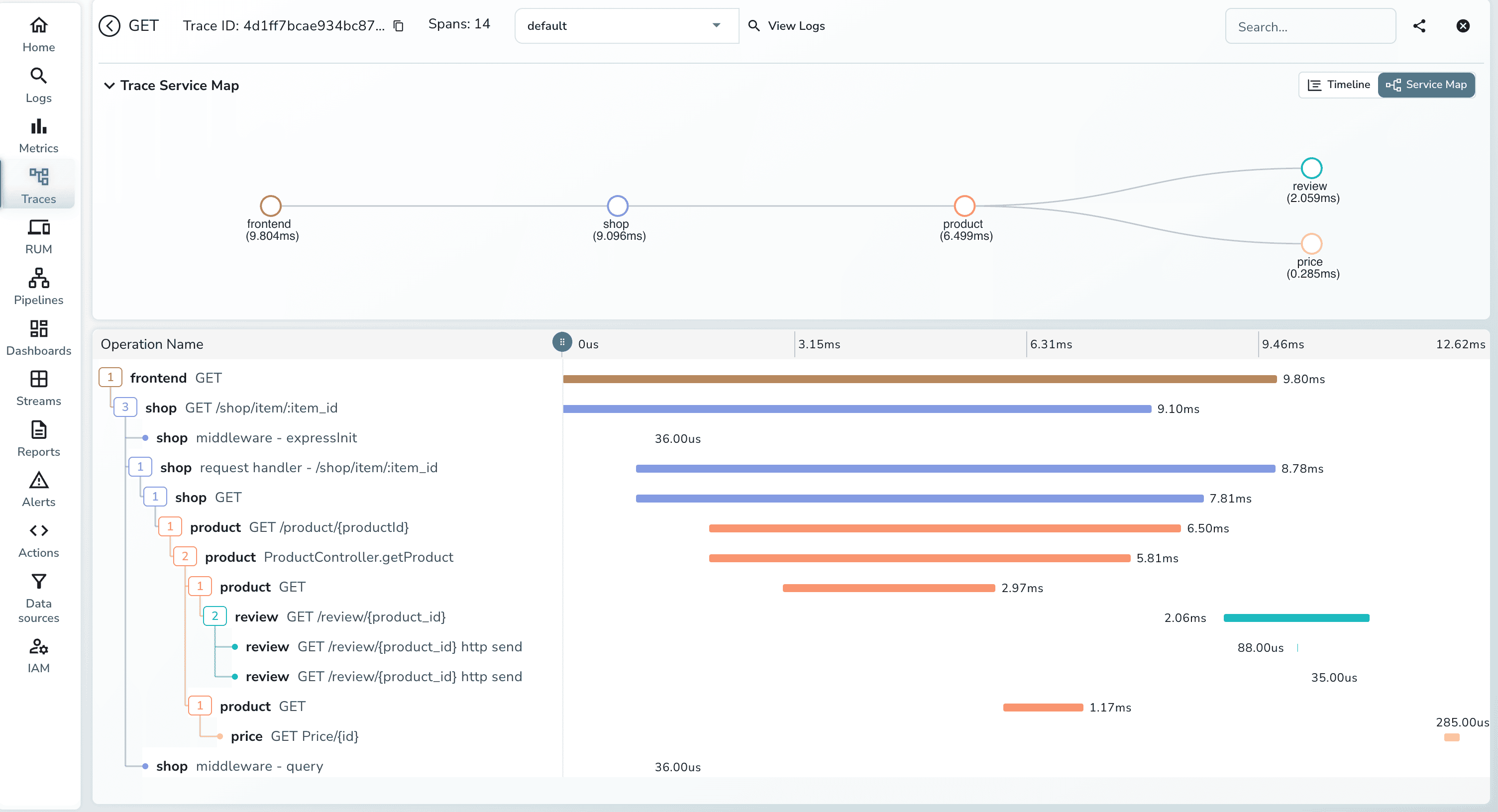Open the Logs menu item
The image size is (1498, 812).
tap(38, 85)
